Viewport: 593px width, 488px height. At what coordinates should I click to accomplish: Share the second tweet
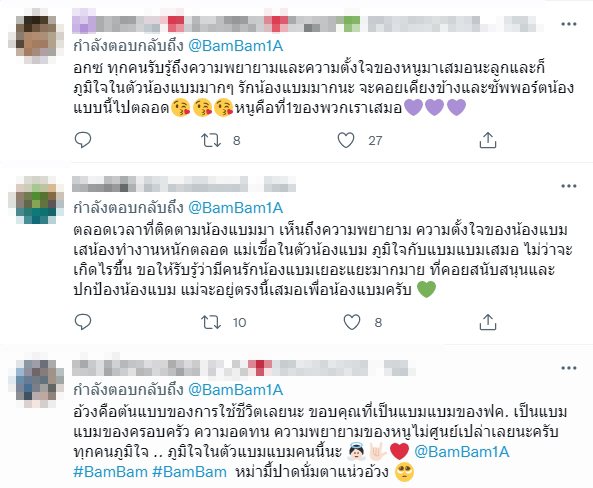tap(488, 322)
